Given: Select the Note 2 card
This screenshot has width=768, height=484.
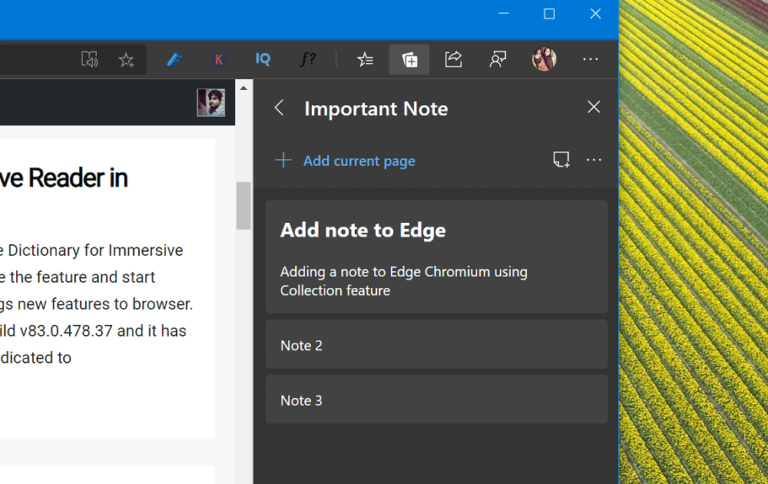Looking at the screenshot, I should pyautogui.click(x=436, y=344).
